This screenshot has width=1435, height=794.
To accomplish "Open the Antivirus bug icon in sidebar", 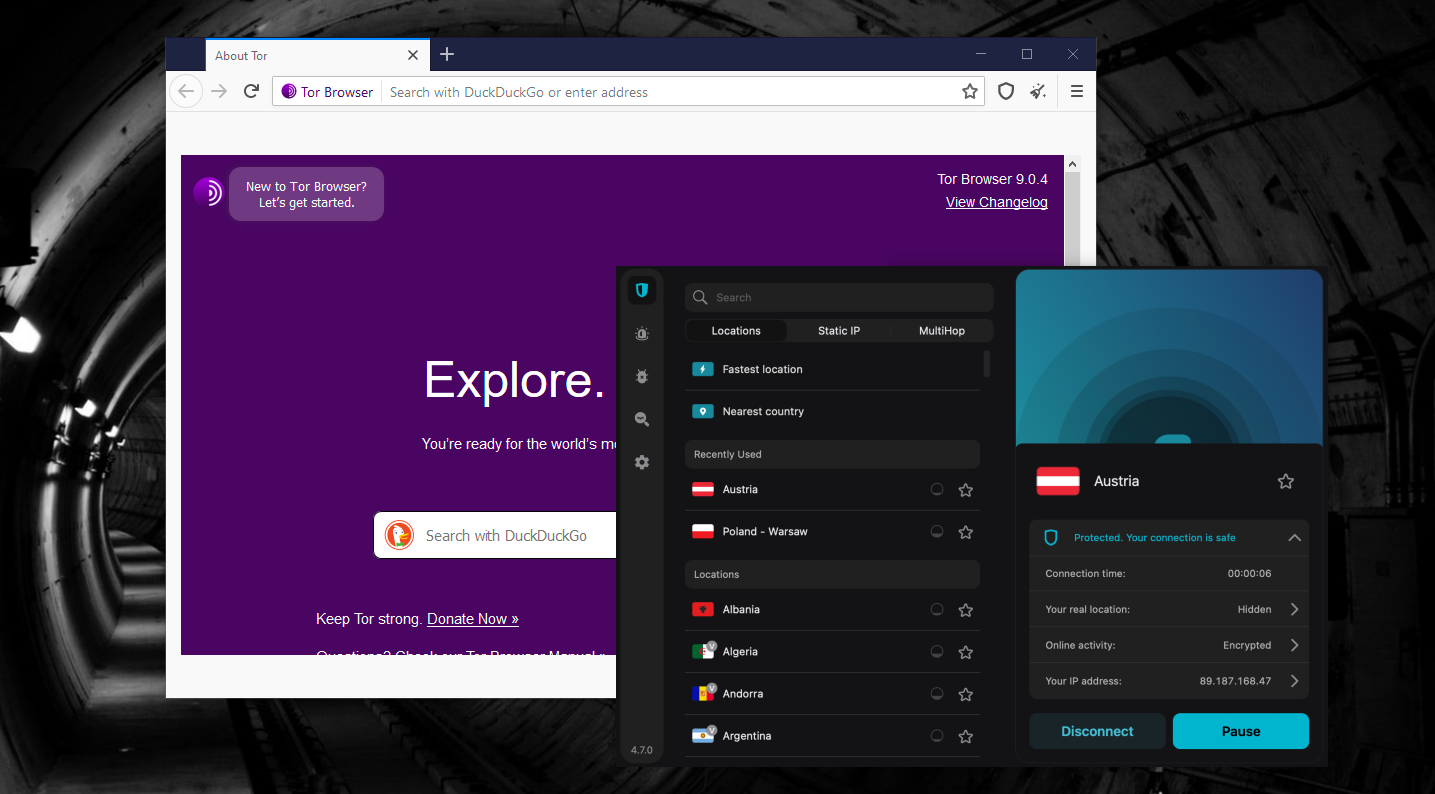I will 642,377.
